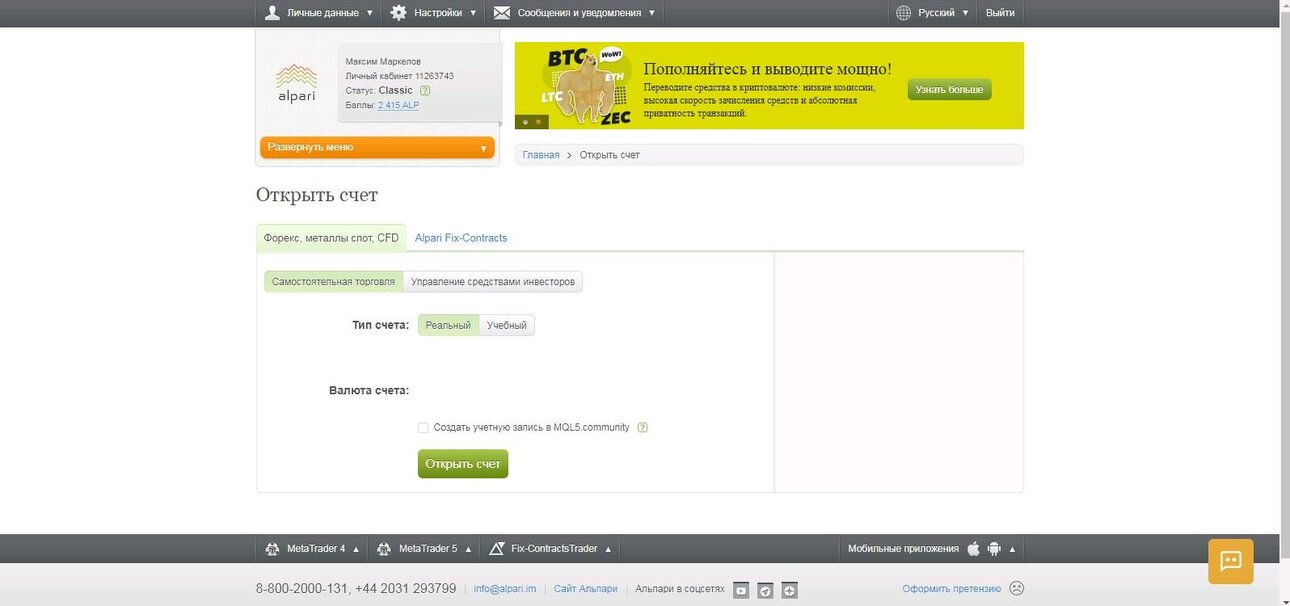Click the Открыть счет breadcrumb text
The height and width of the screenshot is (606, 1290).
(x=609, y=155)
